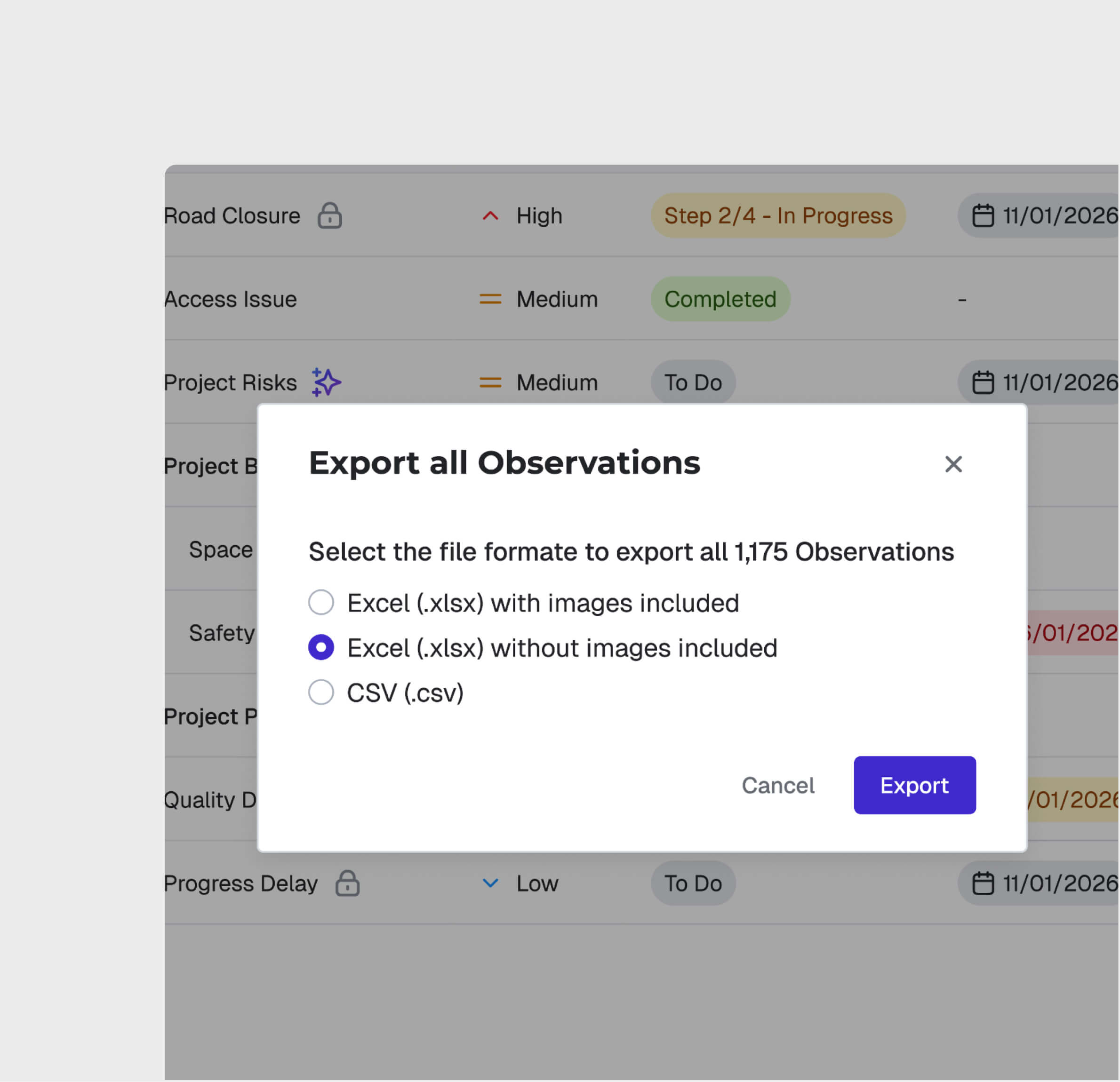Open the To Do status for Project Risks
Viewport: 1120px width, 1082px height.
pos(693,383)
